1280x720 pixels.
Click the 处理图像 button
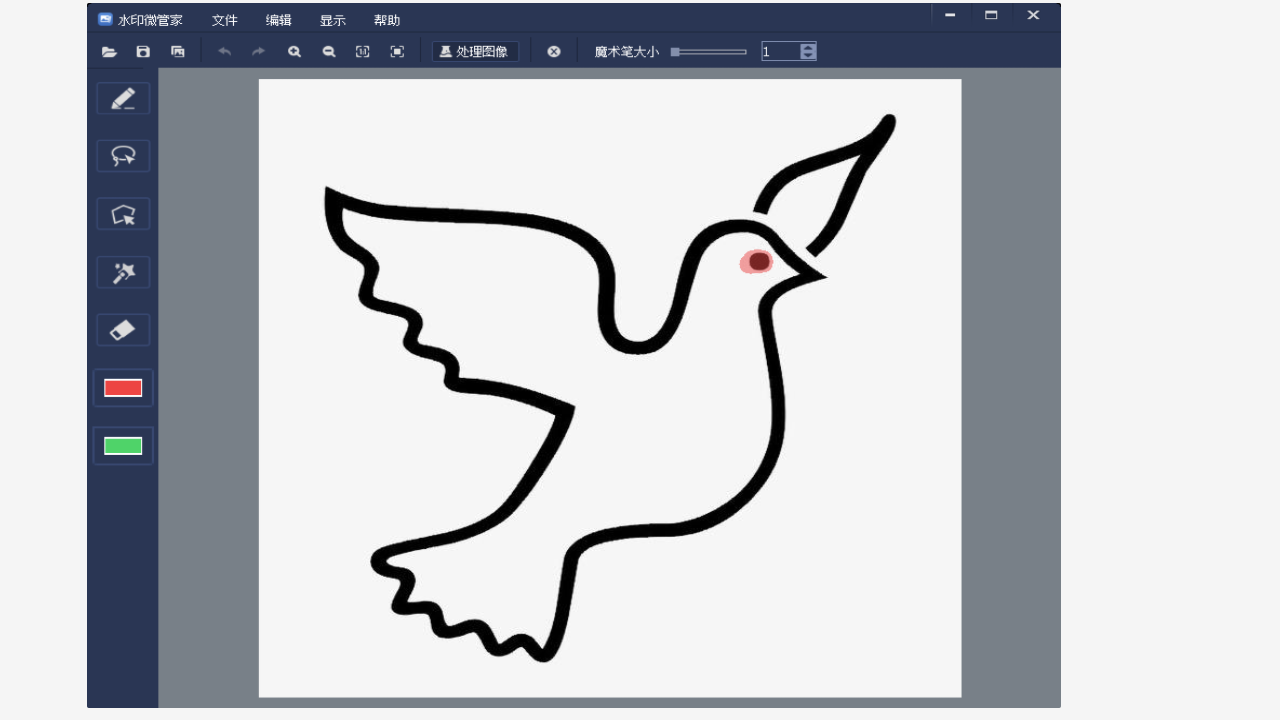click(x=475, y=52)
